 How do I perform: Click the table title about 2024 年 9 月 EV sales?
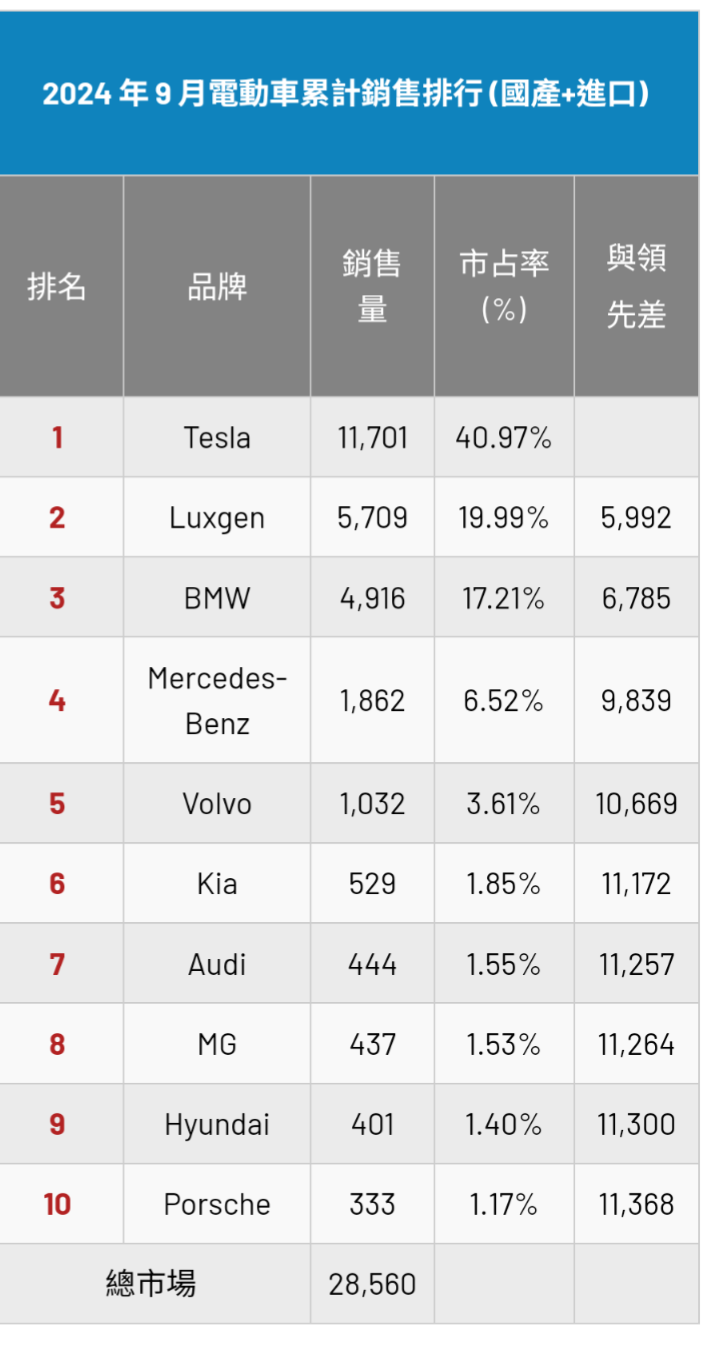[346, 95]
